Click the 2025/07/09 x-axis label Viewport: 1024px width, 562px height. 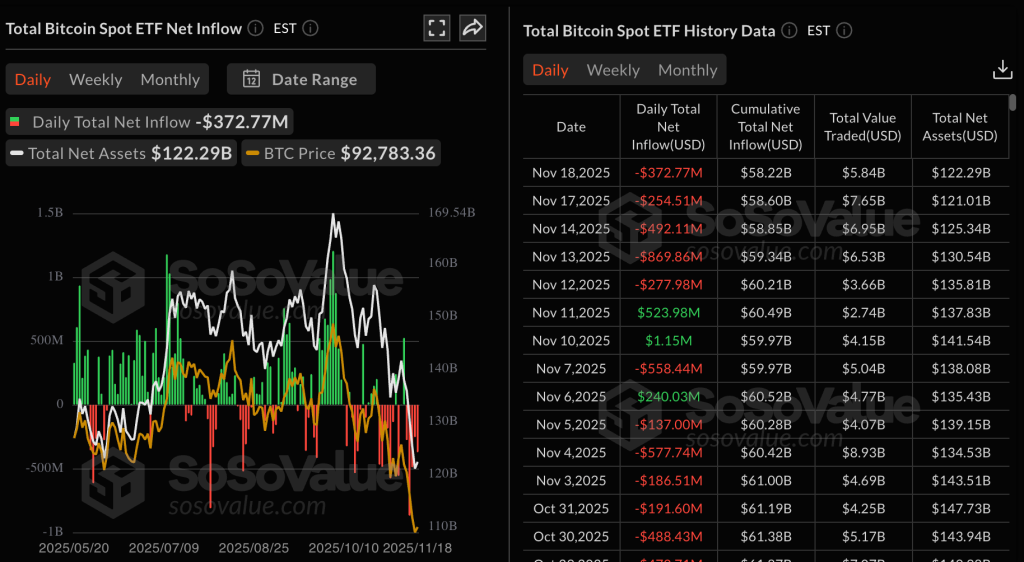(164, 548)
